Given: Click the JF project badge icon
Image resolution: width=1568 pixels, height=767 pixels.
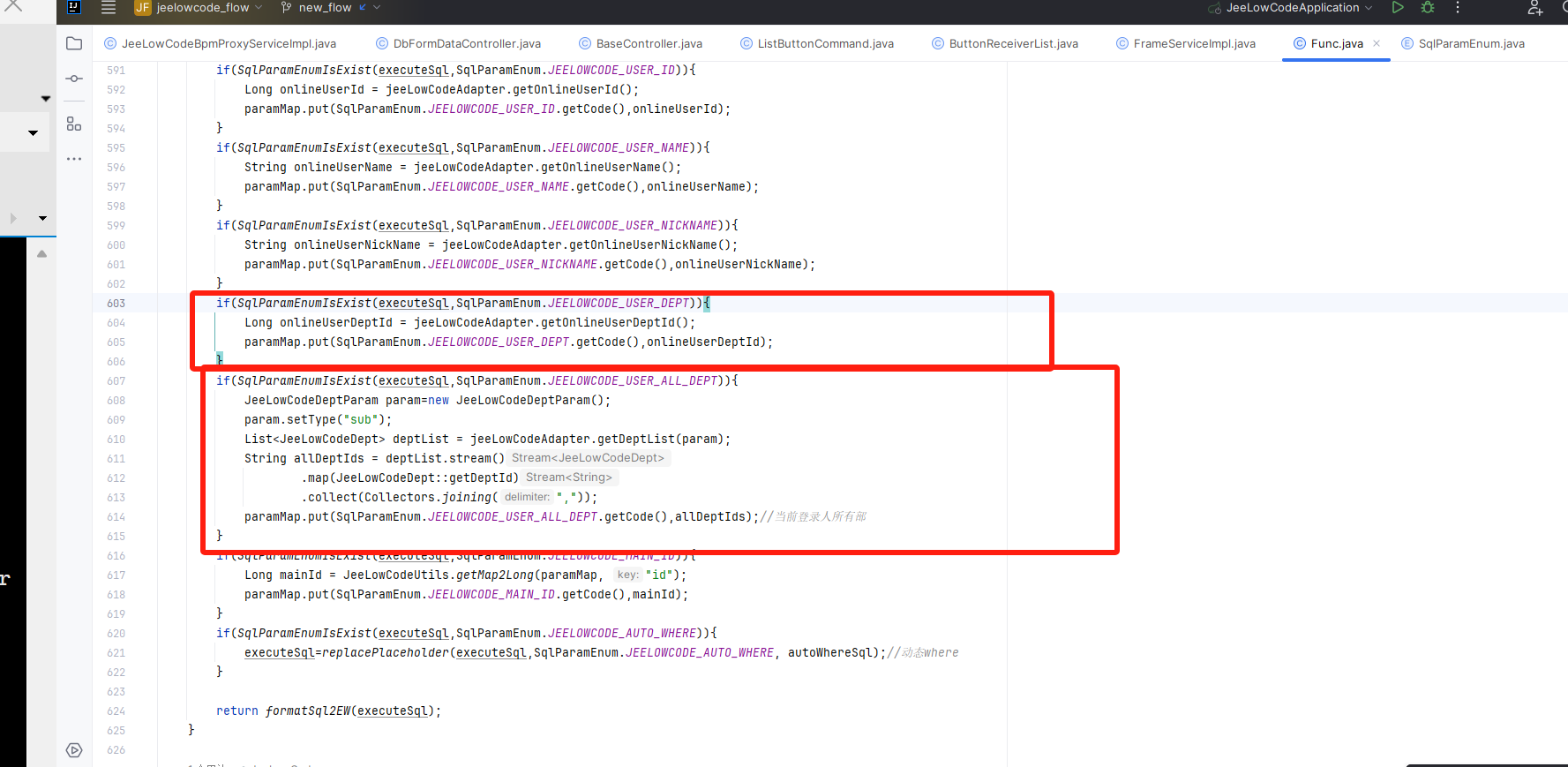Looking at the screenshot, I should 142,8.
